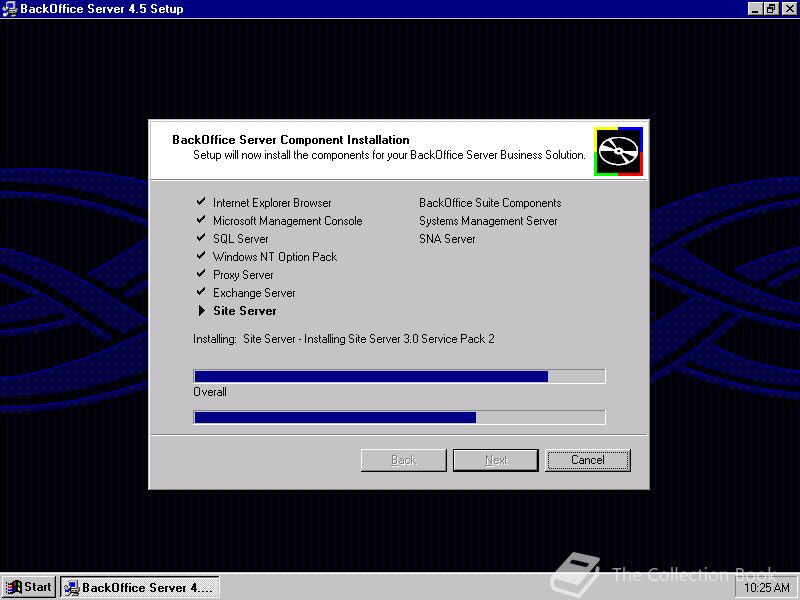Click BackOffice Suite Components entry
This screenshot has height=600, width=800.
[x=490, y=203]
